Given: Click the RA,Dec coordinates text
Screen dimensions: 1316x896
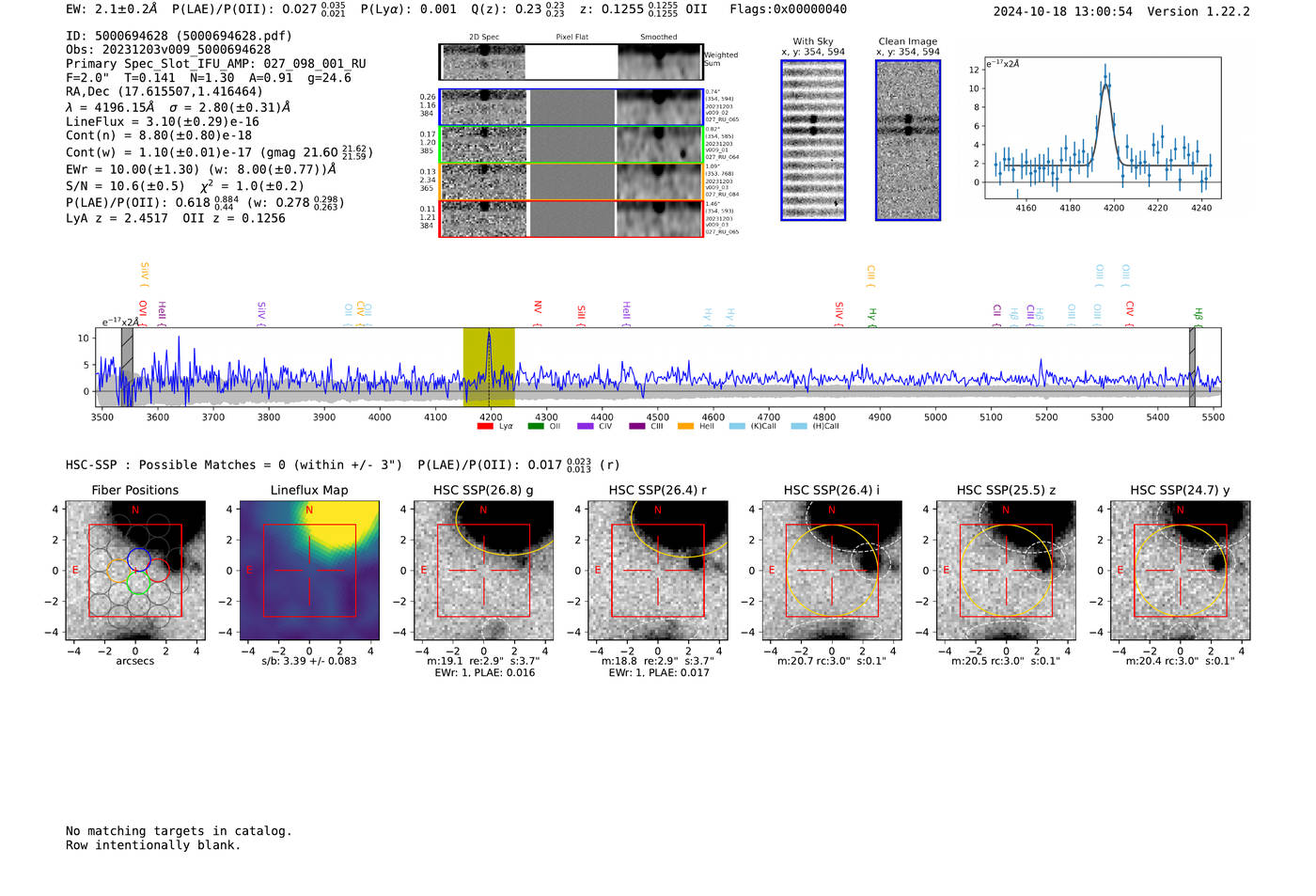Looking at the screenshot, I should click(x=164, y=91).
